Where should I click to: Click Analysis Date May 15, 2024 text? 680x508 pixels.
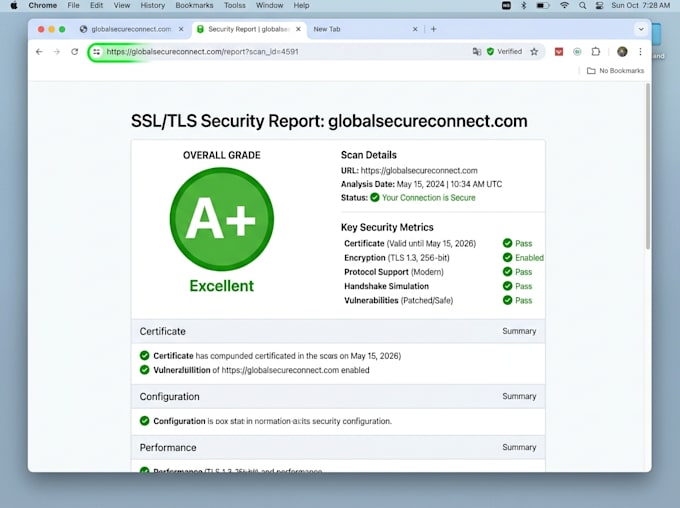coord(422,184)
